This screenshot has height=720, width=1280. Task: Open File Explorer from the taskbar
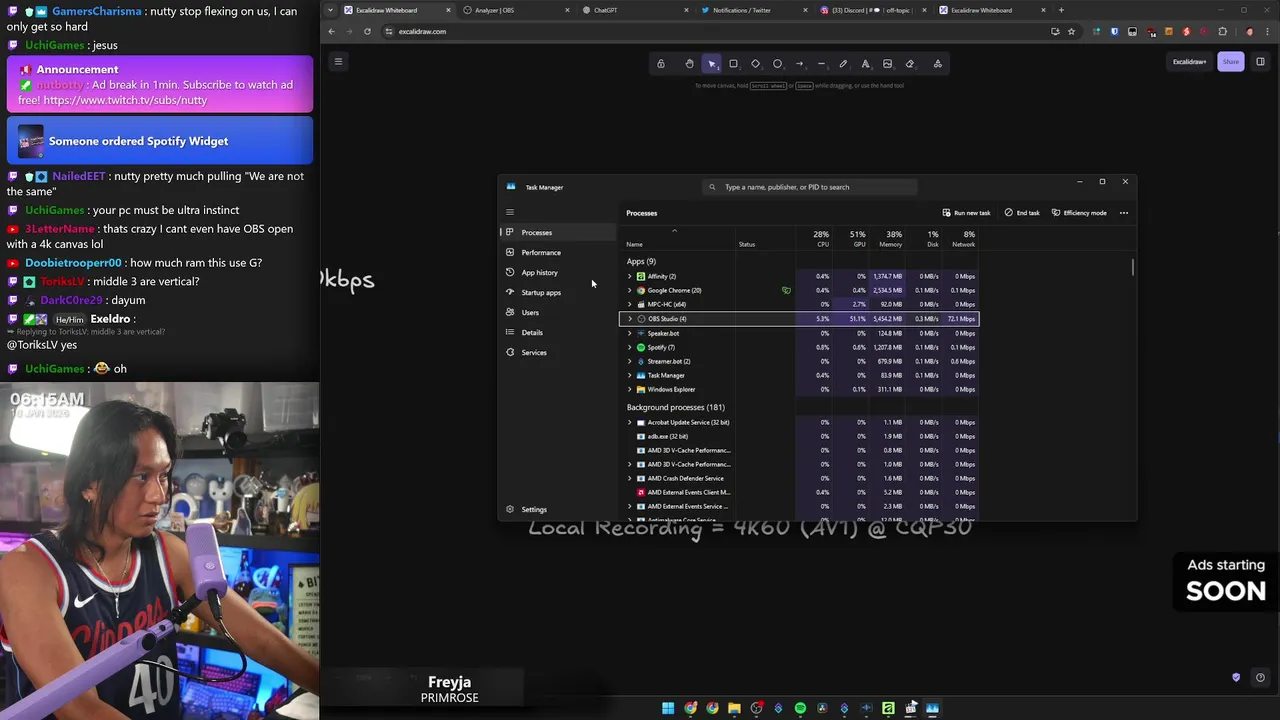point(734,708)
